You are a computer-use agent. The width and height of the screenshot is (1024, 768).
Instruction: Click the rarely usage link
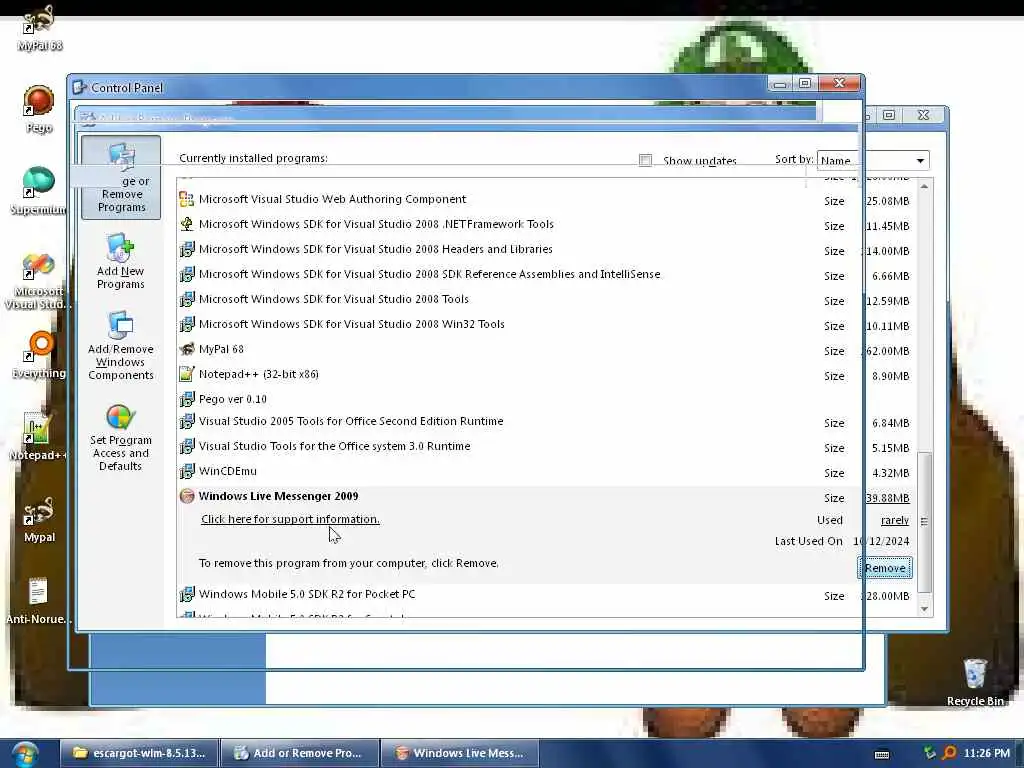tap(895, 520)
